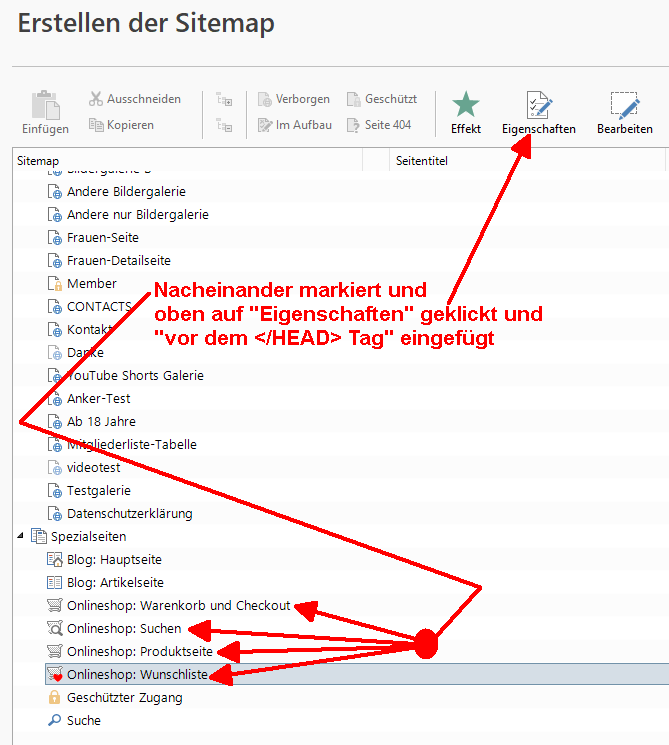Select Onlineshop: Warenkorb und Checkout page
669x745 pixels.
coord(178,606)
